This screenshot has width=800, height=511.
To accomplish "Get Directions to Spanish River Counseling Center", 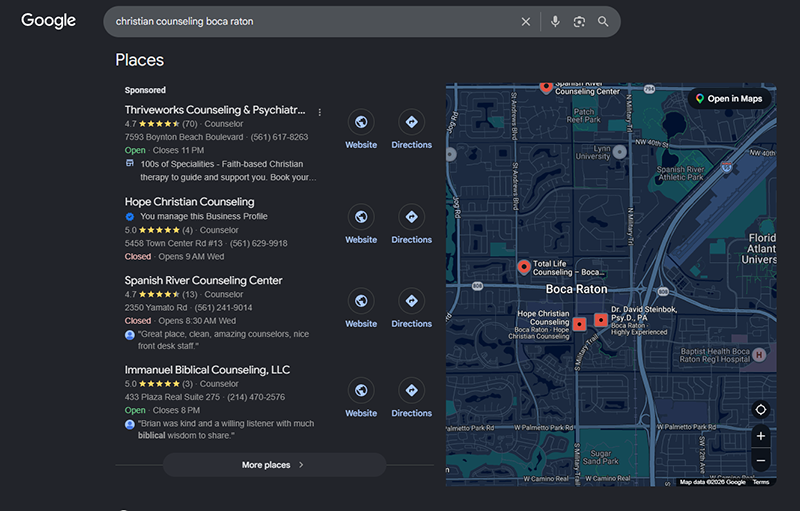I will pos(412,301).
